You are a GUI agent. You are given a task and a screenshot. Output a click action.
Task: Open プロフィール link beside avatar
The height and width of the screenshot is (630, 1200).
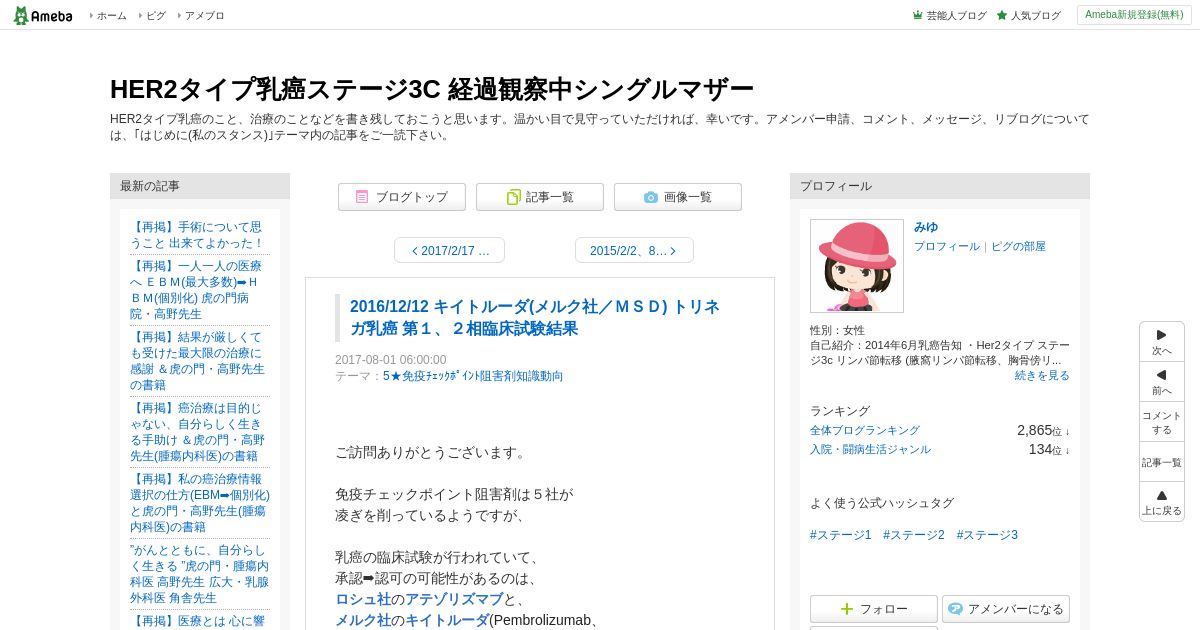947,246
